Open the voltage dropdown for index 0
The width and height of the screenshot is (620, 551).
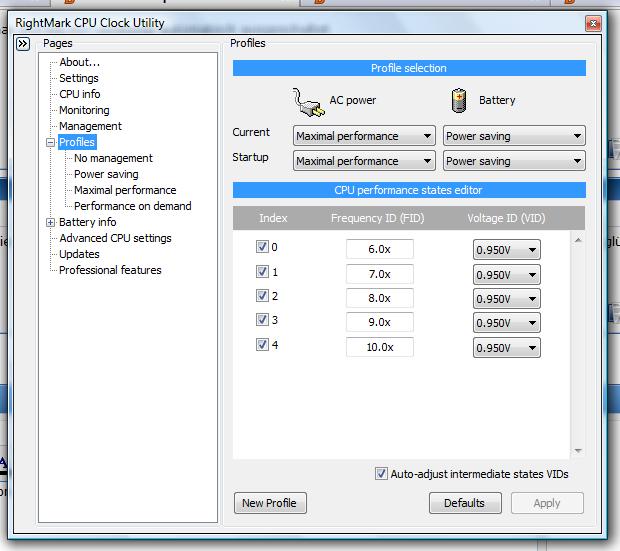pyautogui.click(x=507, y=250)
